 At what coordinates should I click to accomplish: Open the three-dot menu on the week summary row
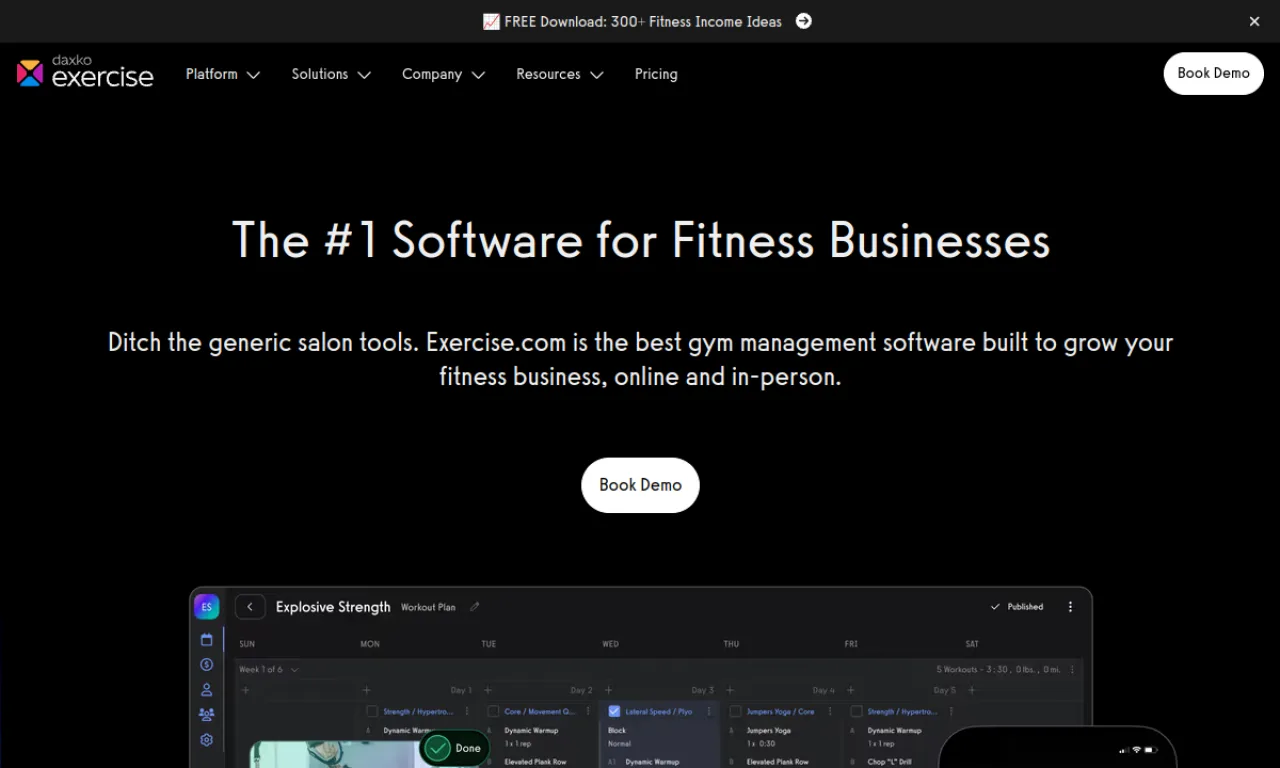point(1072,669)
